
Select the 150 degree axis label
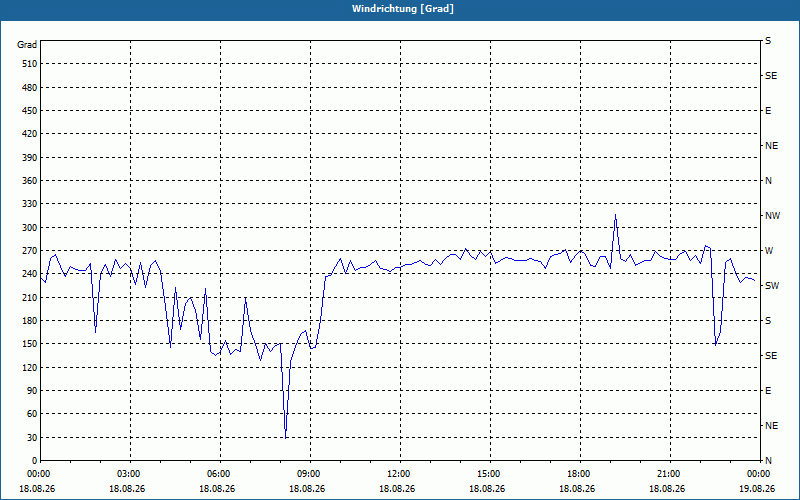tap(29, 344)
